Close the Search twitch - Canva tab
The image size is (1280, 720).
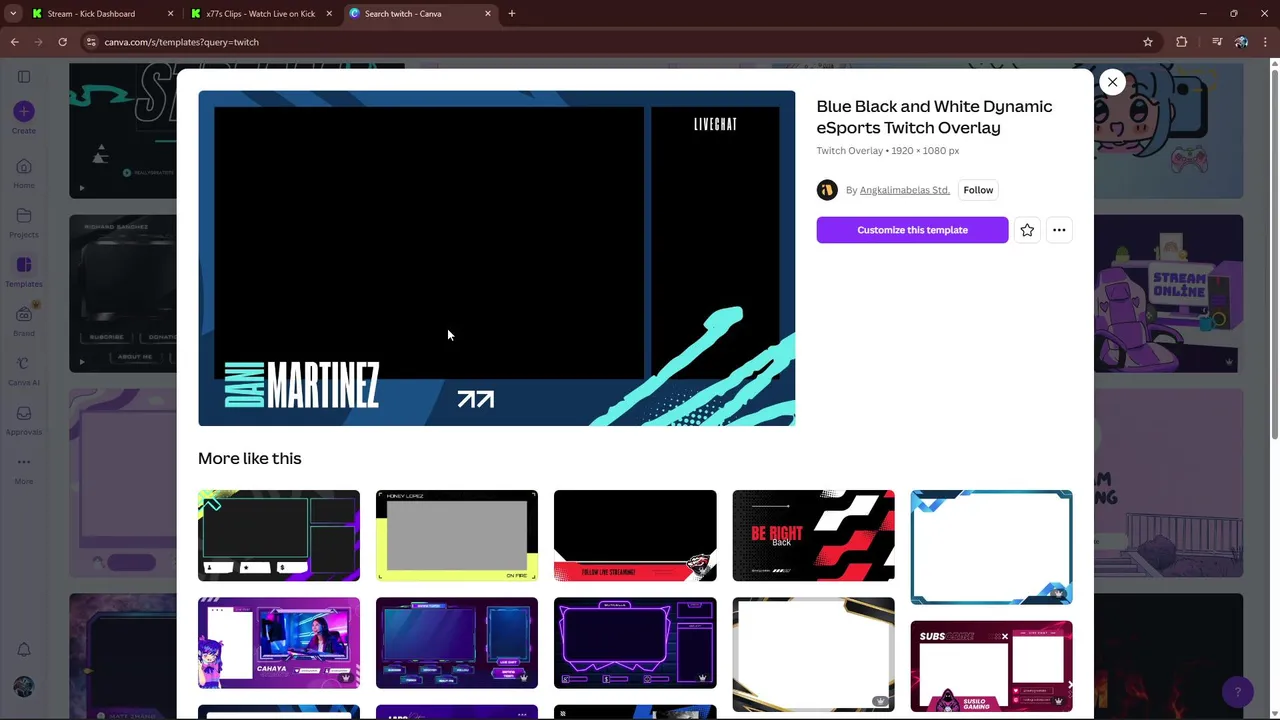(488, 14)
